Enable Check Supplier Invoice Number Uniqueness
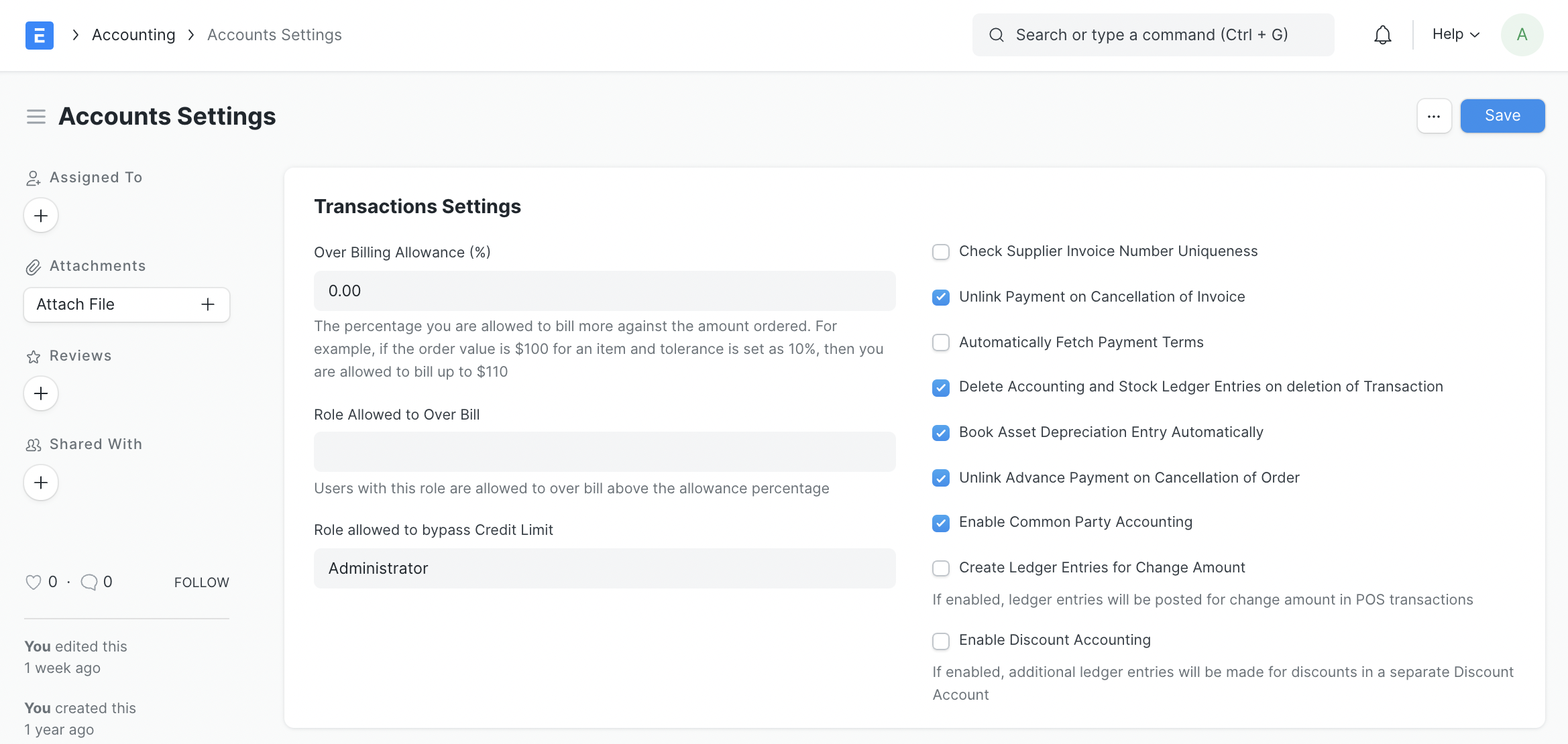The height and width of the screenshot is (744, 1568). tap(941, 252)
